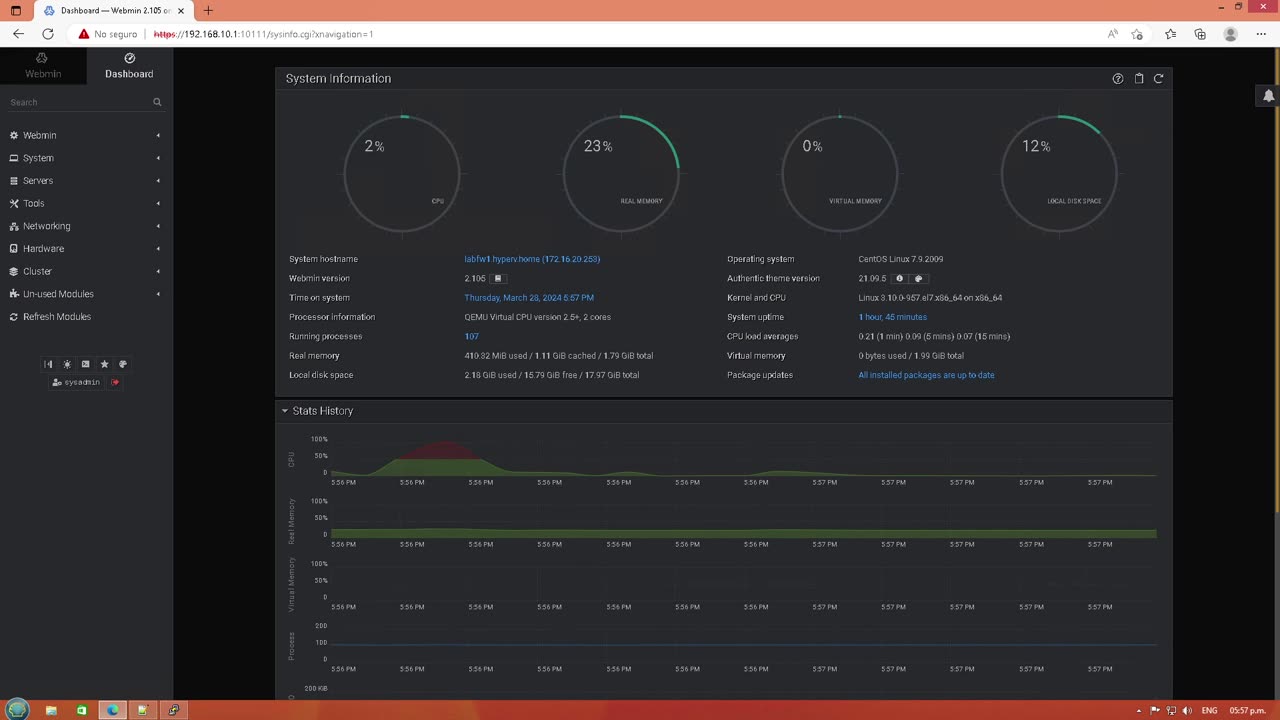
Task: Toggle night mode sun icon in sidebar
Action: click(67, 364)
